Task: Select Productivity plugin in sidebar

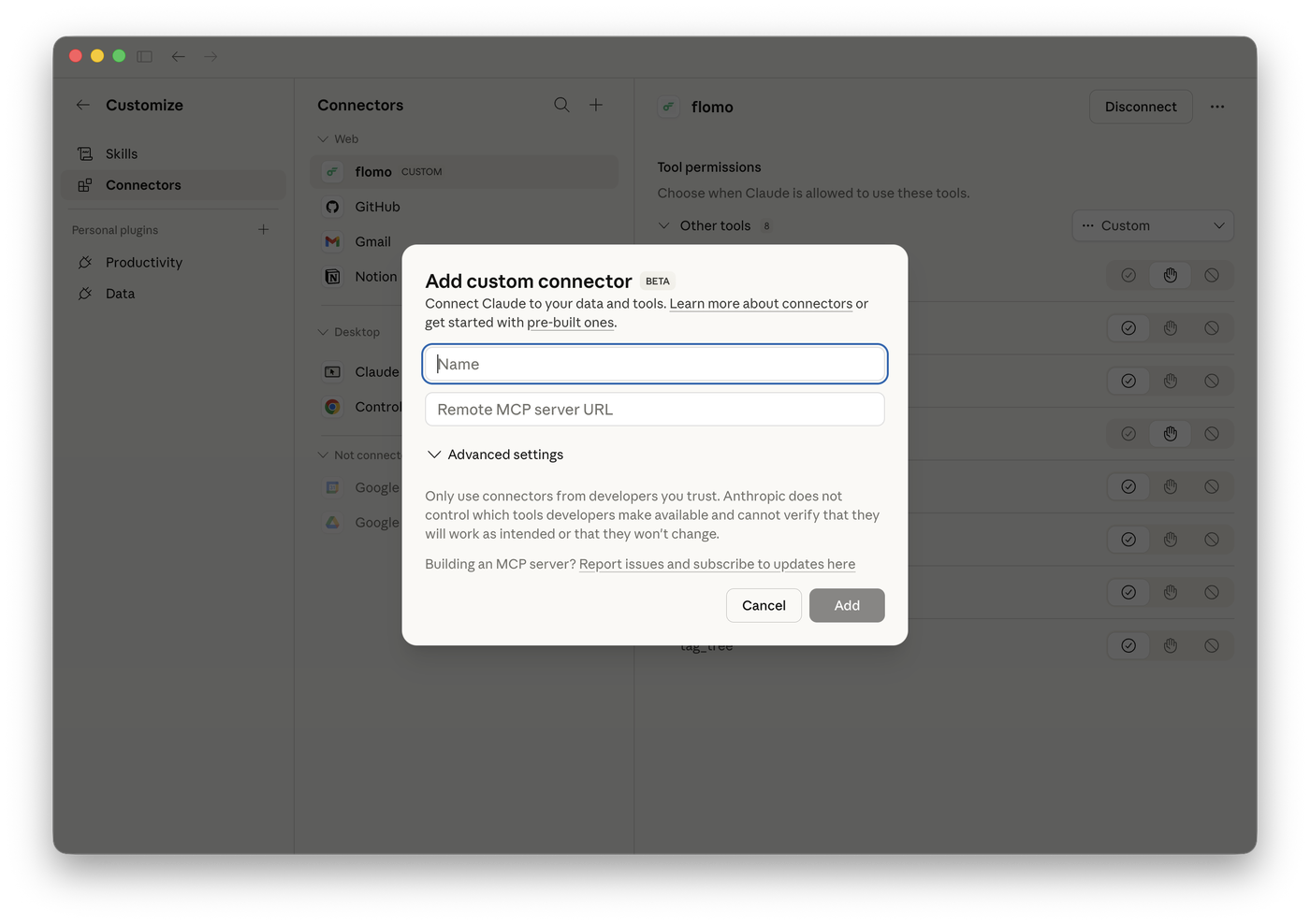Action: pyautogui.click(x=143, y=263)
